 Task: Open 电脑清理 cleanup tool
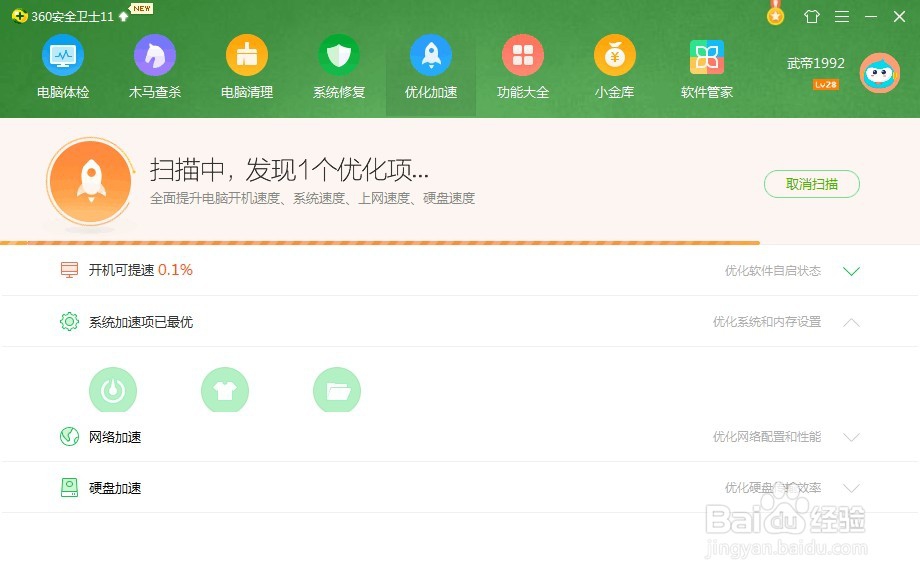[x=246, y=65]
